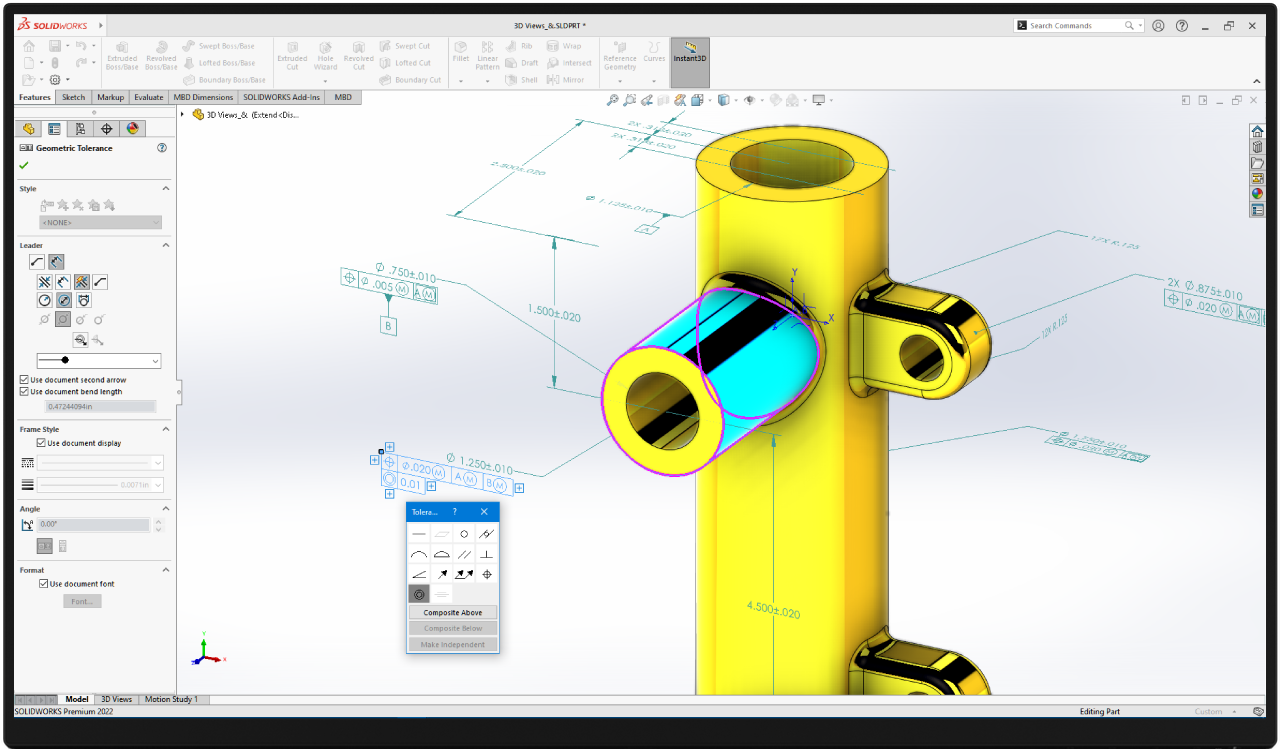Expand the 3D Views_& tree node

[183, 114]
